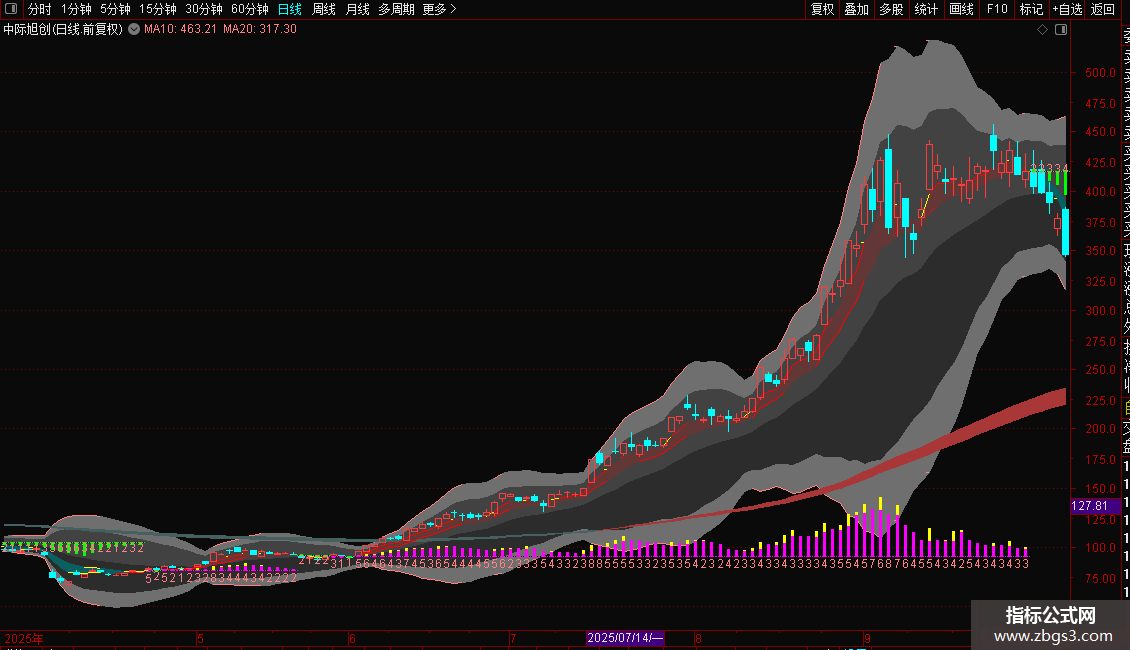Image resolution: width=1130 pixels, height=650 pixels.
Task: Select the 60分钟 period
Action: click(x=250, y=9)
